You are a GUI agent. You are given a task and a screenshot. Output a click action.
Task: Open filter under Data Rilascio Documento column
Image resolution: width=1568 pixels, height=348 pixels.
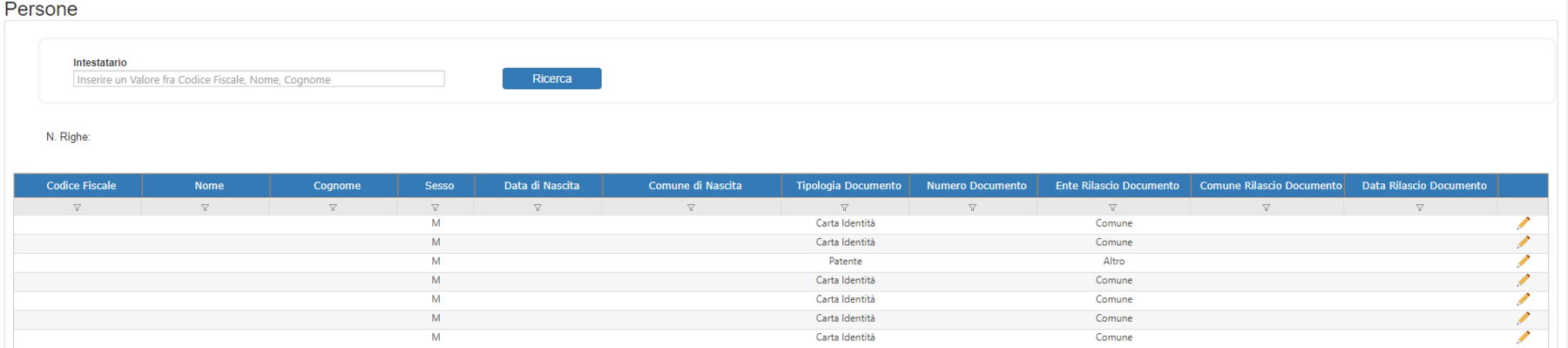(x=1420, y=208)
